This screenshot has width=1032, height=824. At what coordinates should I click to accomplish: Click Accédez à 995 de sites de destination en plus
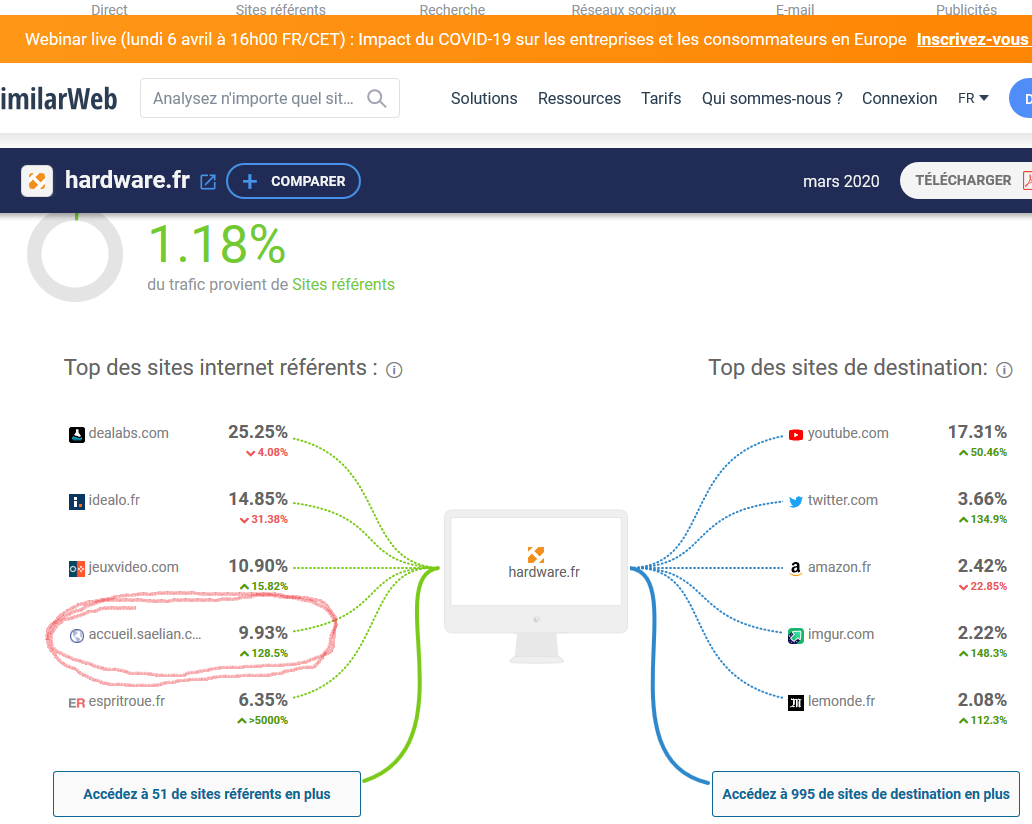(x=865, y=794)
